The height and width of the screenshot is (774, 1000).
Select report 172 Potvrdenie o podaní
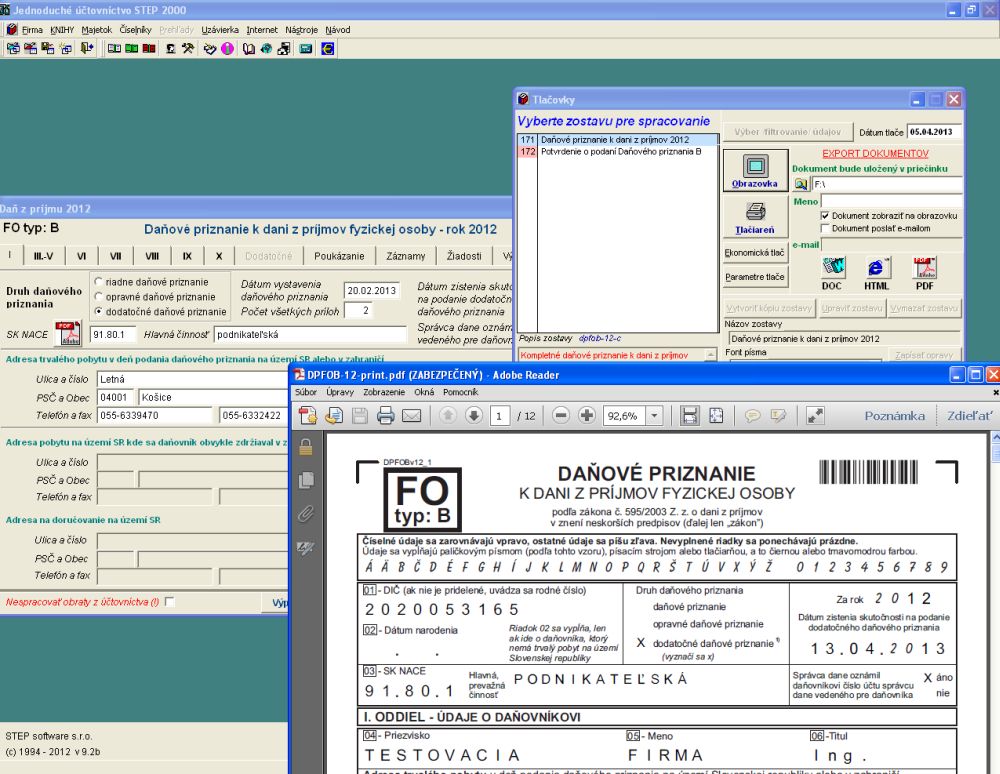click(x=618, y=152)
